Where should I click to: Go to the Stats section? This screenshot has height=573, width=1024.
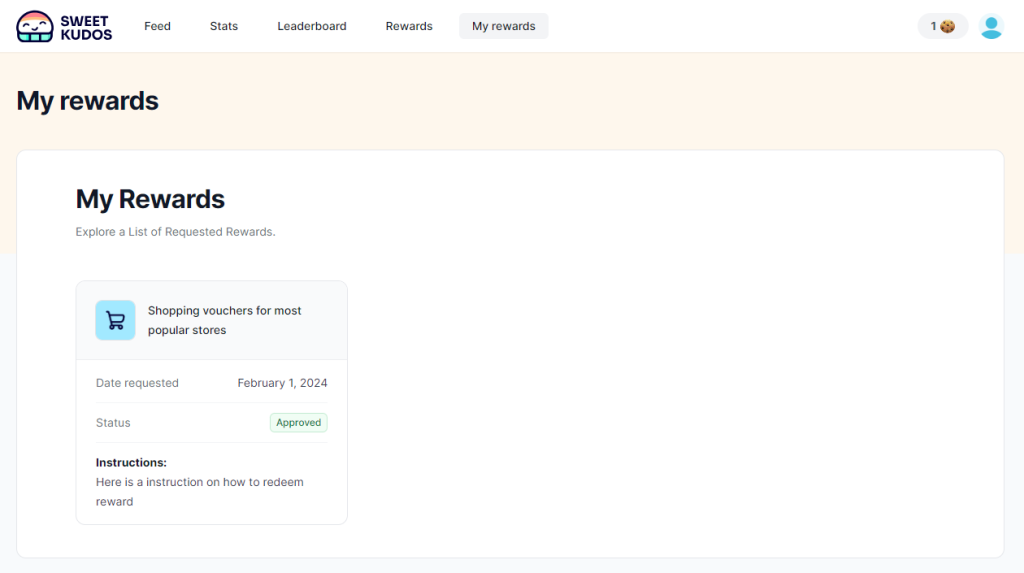(224, 26)
